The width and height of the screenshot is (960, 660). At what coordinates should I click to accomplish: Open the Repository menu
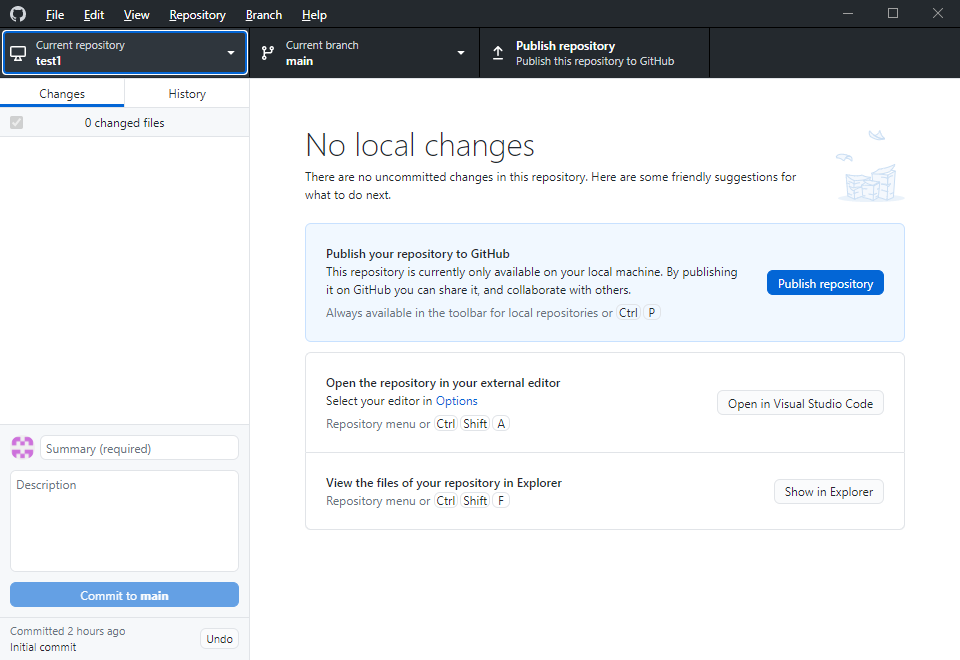pos(197,15)
